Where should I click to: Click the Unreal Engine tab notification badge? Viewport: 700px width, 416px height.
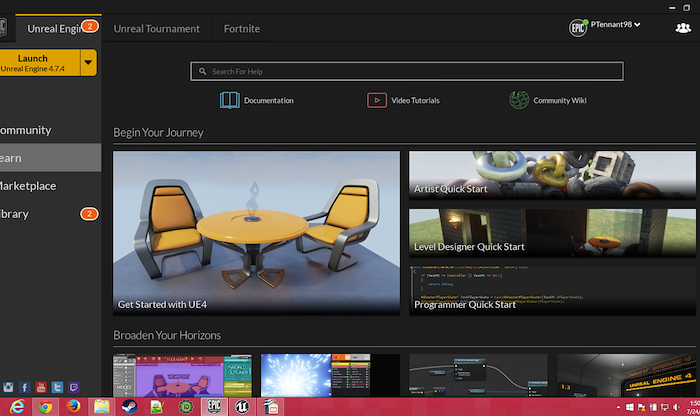tap(90, 26)
